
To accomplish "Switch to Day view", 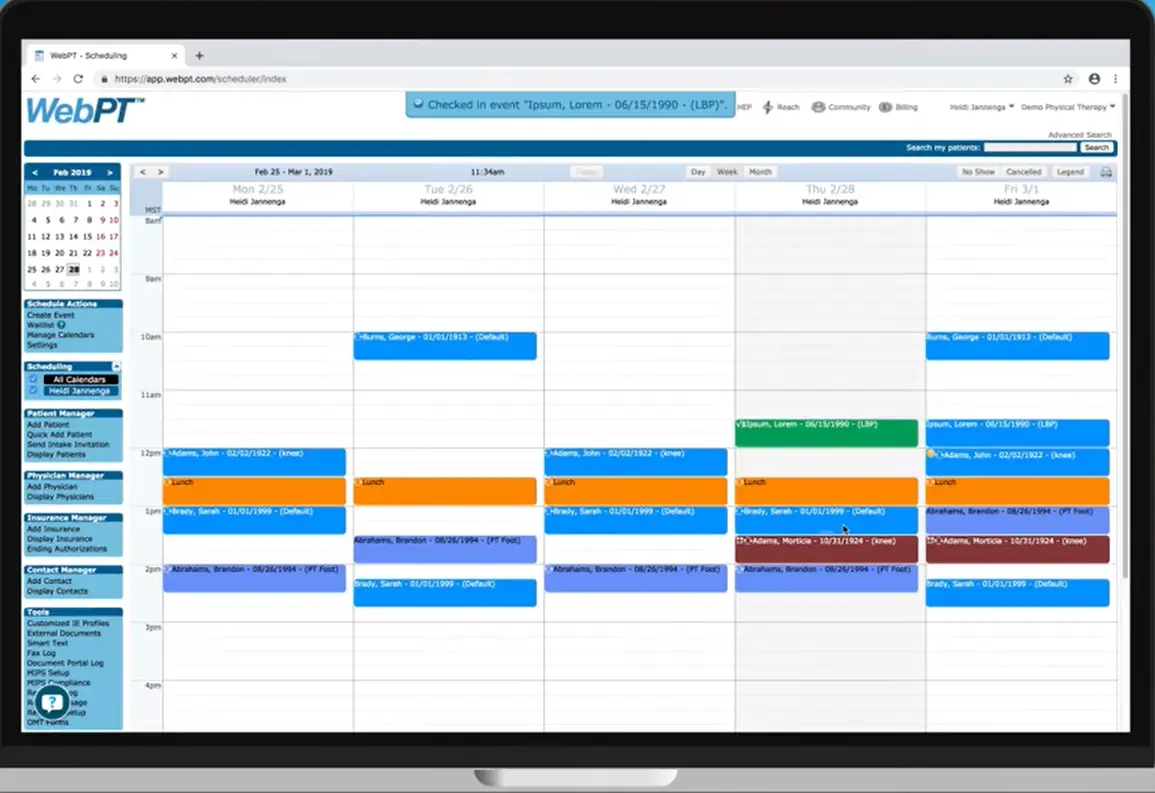I will (698, 171).
